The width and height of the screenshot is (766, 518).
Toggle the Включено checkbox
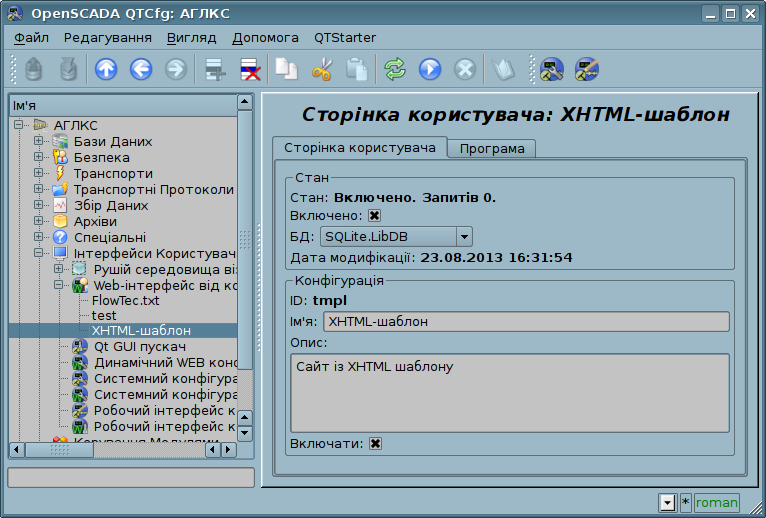(x=375, y=216)
